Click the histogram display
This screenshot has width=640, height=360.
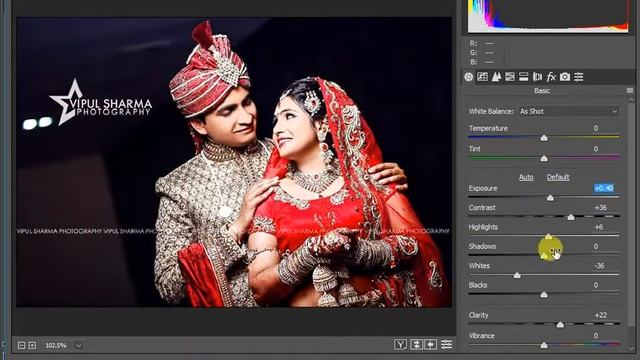pos(548,16)
